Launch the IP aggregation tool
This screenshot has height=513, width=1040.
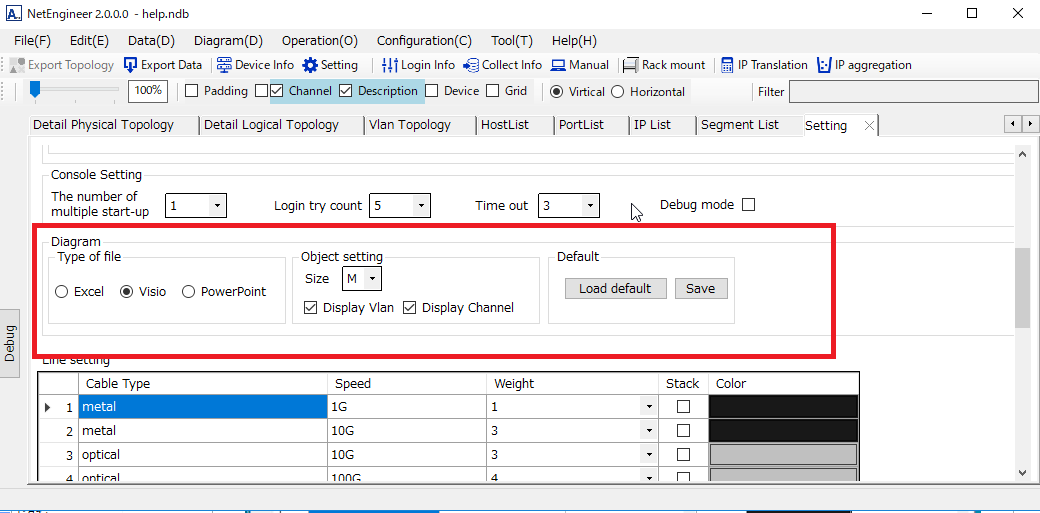824,65
